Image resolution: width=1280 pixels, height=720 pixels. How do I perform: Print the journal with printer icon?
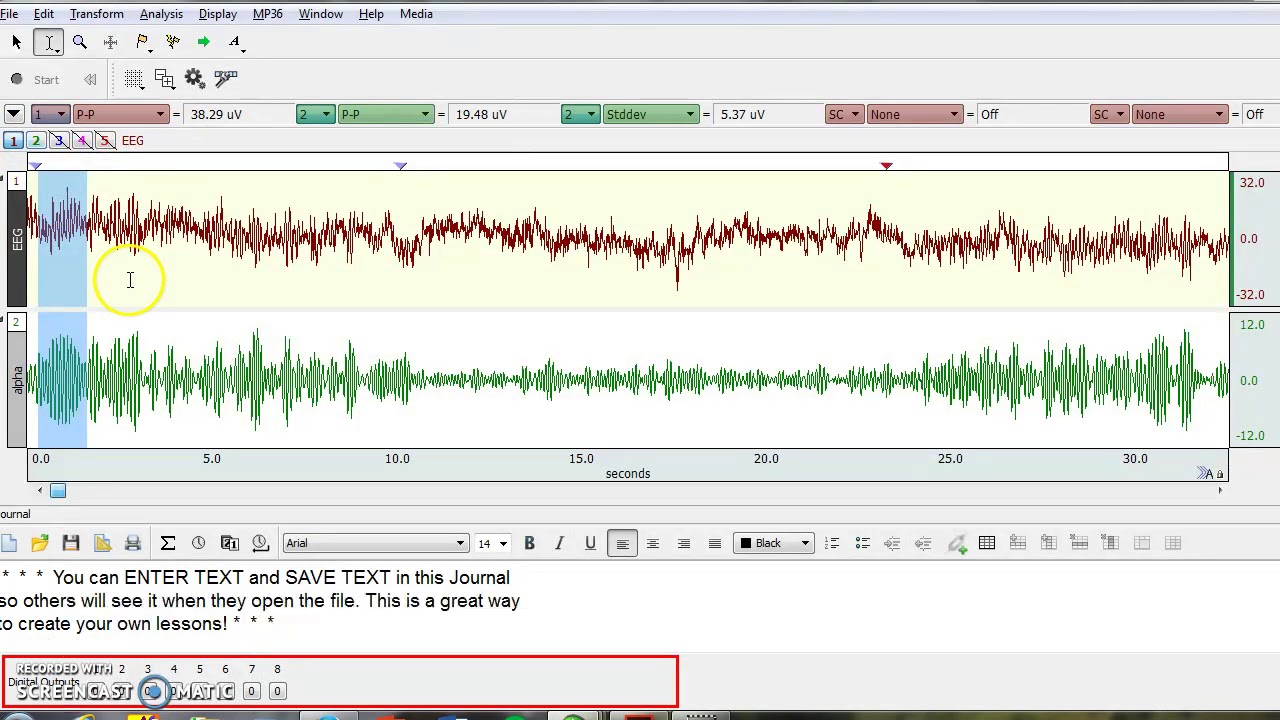coord(133,543)
